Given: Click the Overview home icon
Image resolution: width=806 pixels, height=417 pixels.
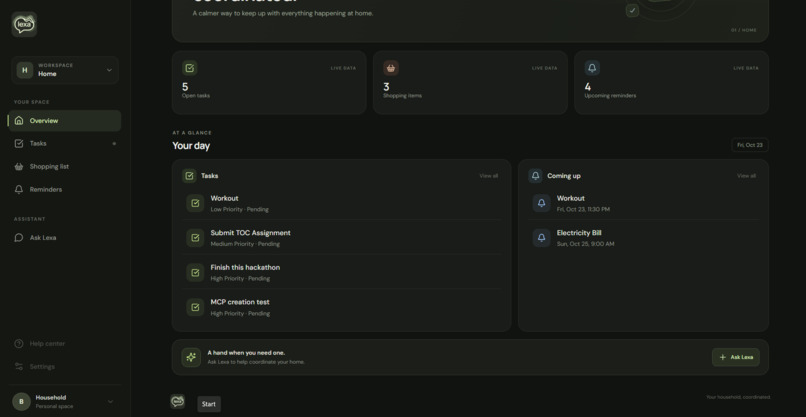Looking at the screenshot, I should pyautogui.click(x=19, y=121).
